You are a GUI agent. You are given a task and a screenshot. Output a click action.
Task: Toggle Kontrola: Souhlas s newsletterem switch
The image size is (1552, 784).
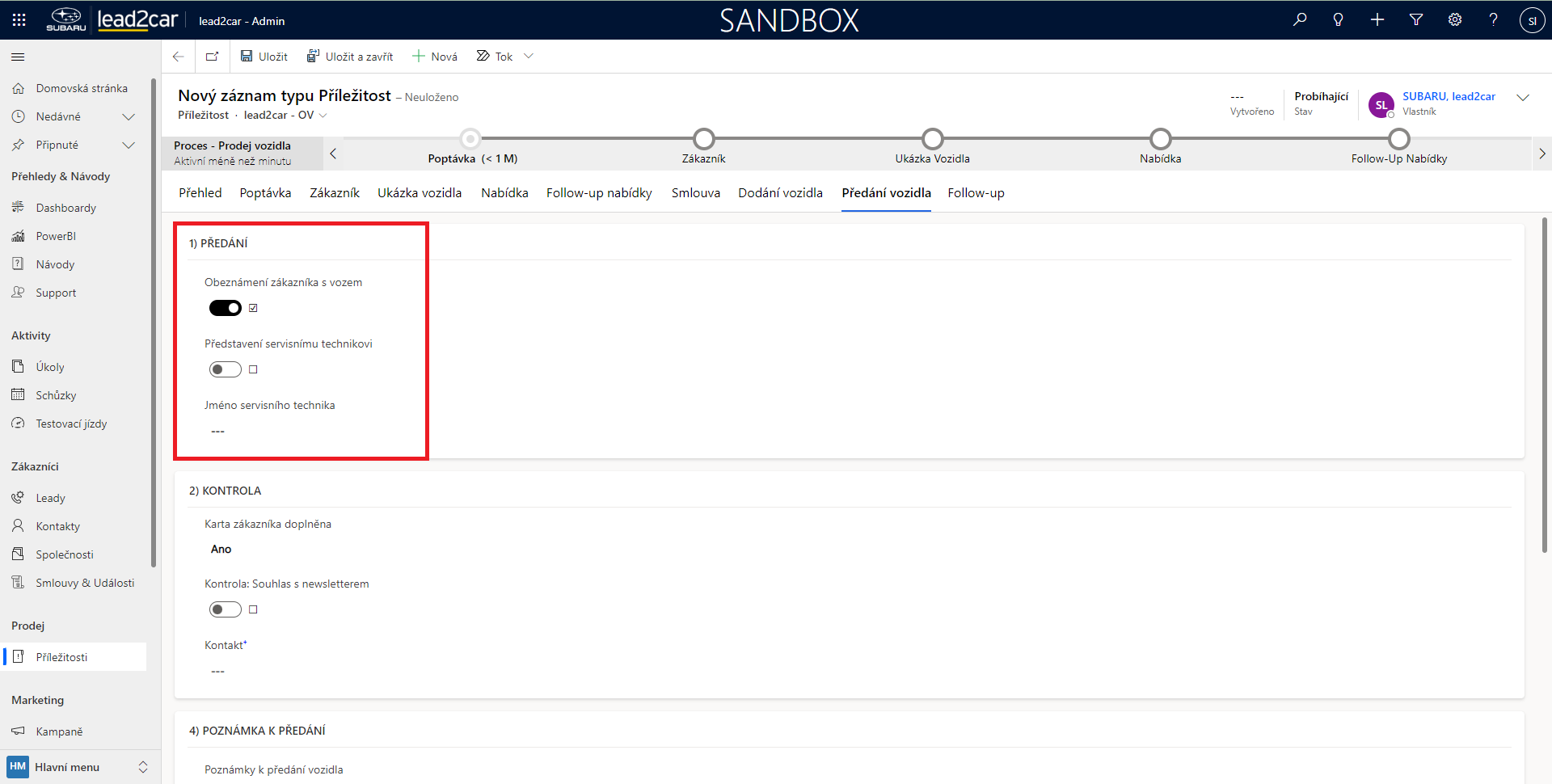226,609
